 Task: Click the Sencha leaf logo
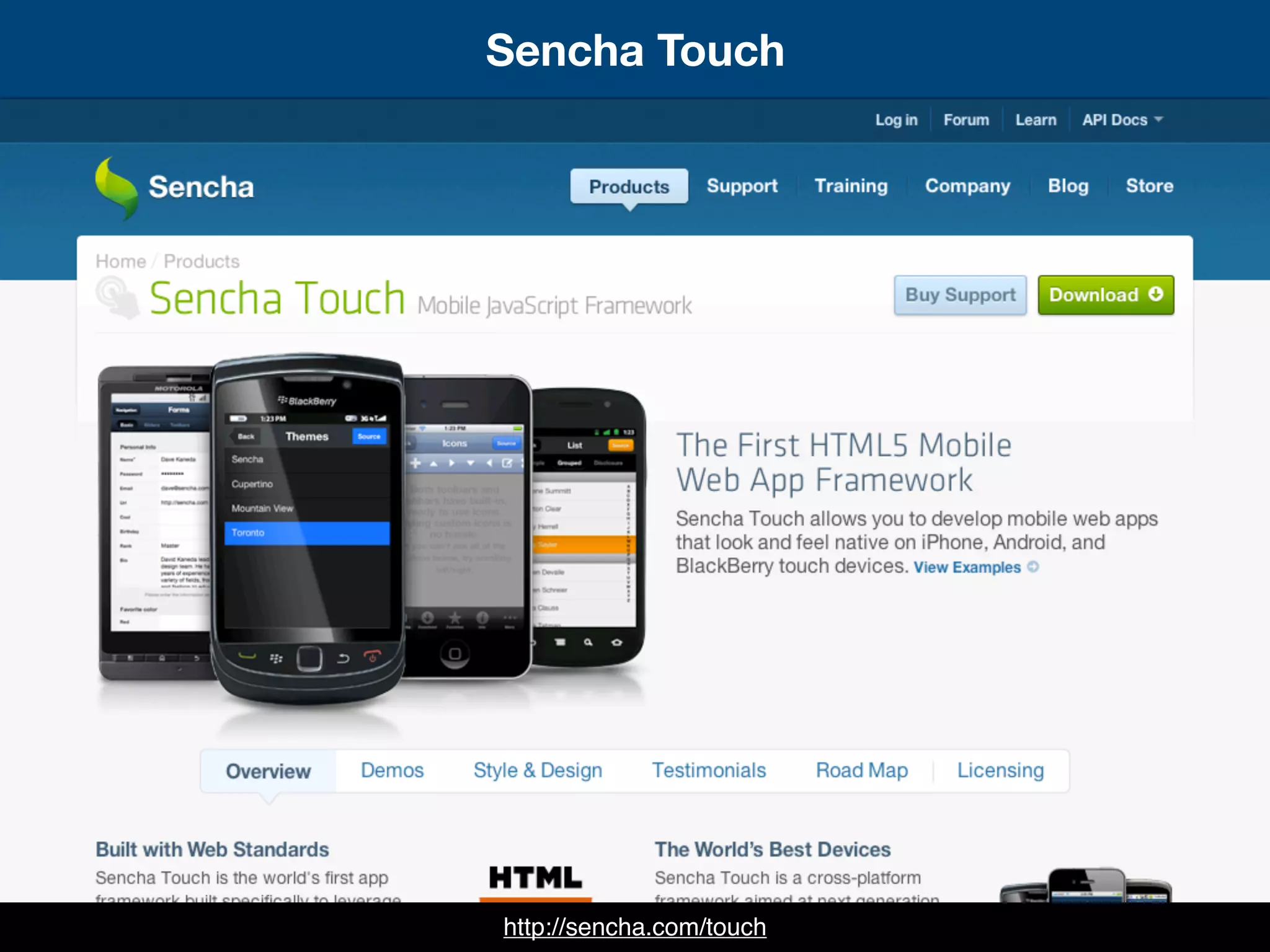(x=117, y=188)
